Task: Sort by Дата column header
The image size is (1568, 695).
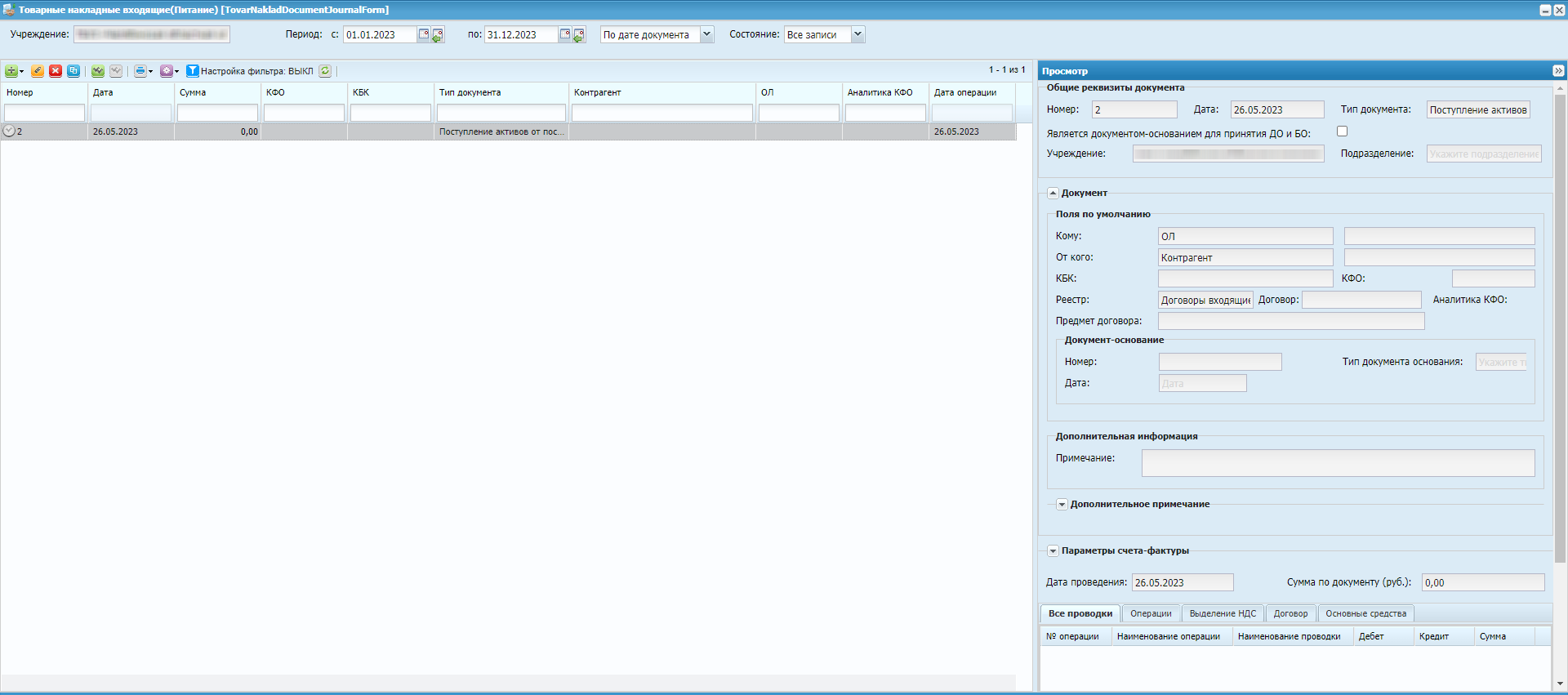Action: point(131,92)
